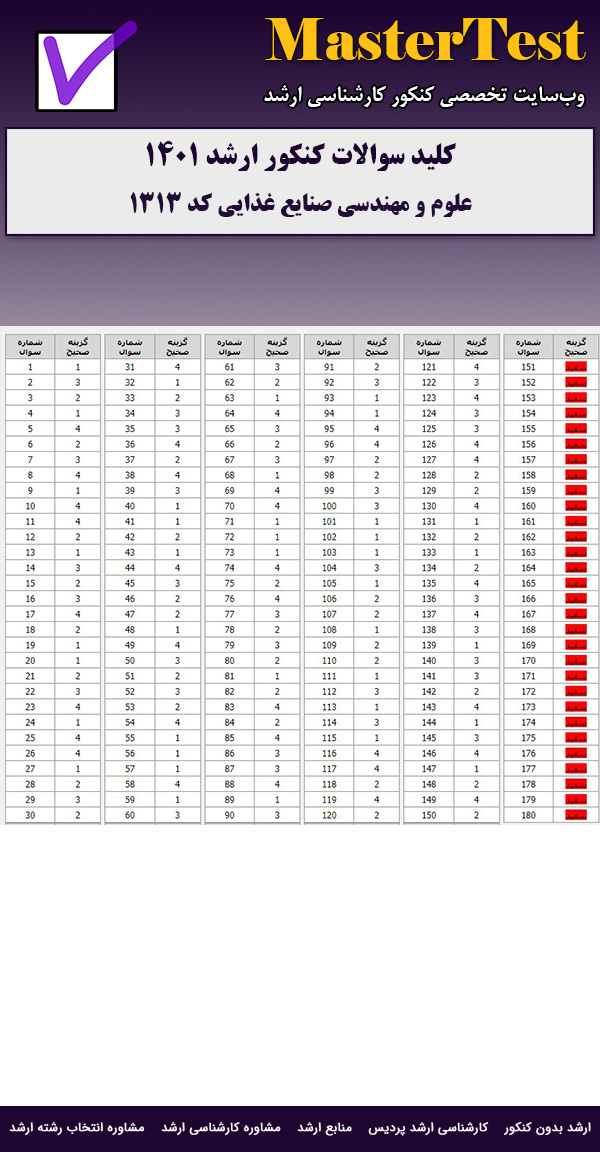The width and height of the screenshot is (600, 1152).
Task: Click the line علوم و مهندسی صنایع غذایی کد ۱۳۱۳
Action: [x=300, y=203]
